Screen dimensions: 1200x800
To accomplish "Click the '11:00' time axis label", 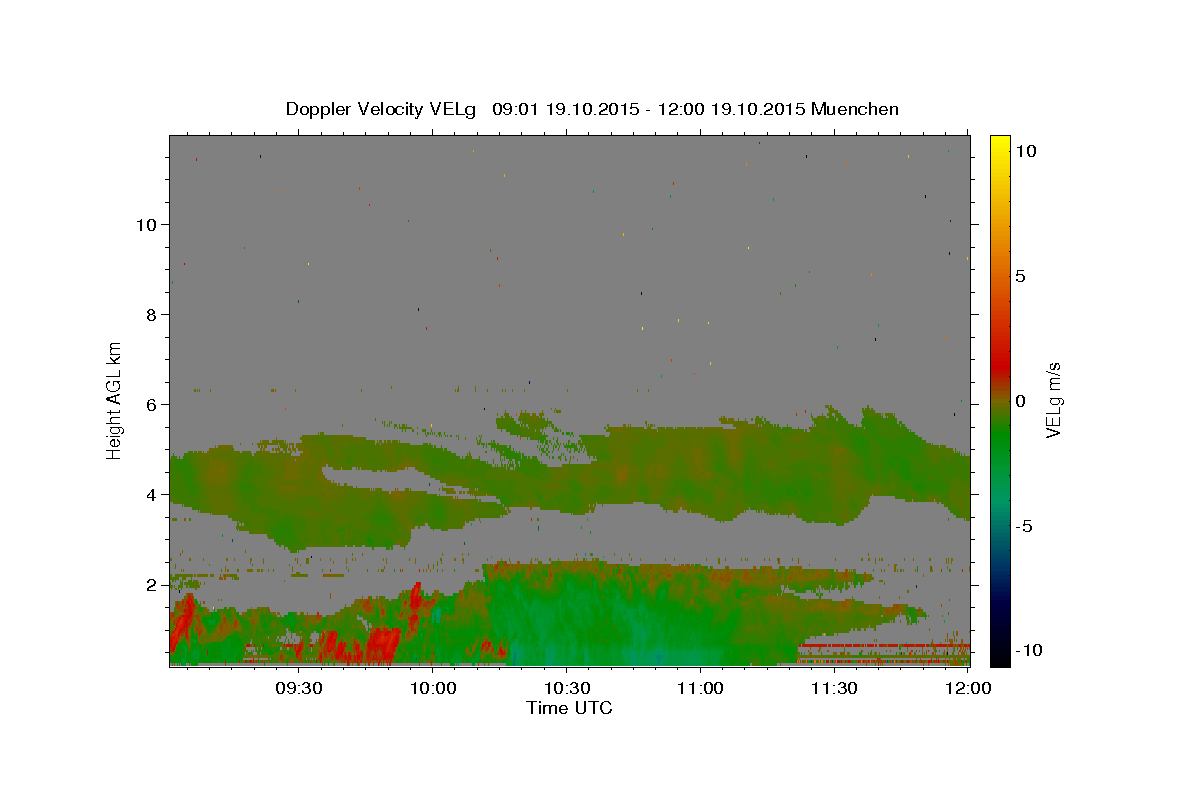I will (700, 689).
